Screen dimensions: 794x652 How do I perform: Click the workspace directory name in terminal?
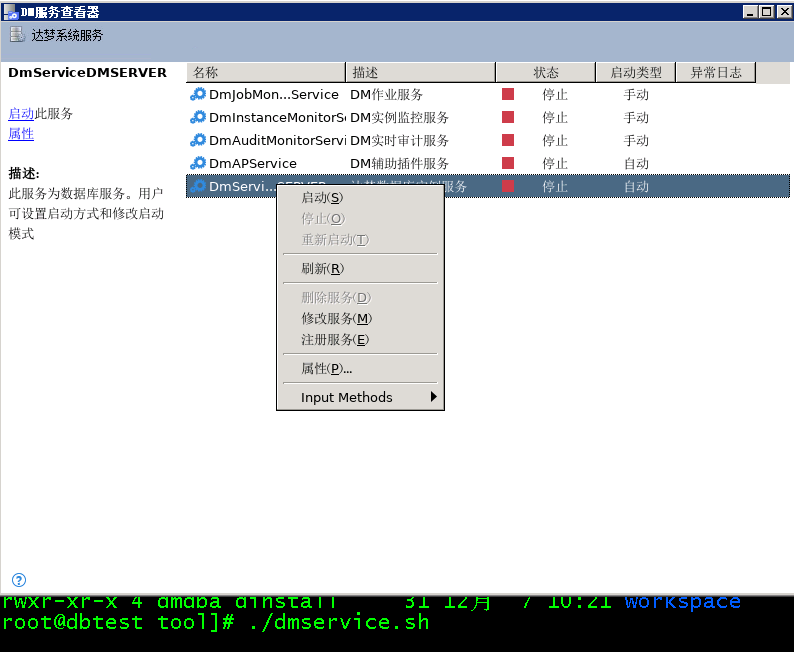[x=683, y=601]
